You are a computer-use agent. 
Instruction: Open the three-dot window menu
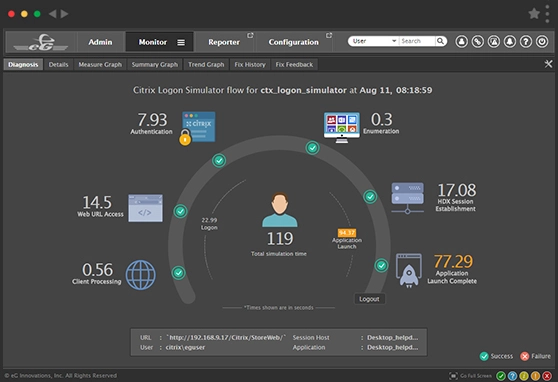tap(547, 14)
